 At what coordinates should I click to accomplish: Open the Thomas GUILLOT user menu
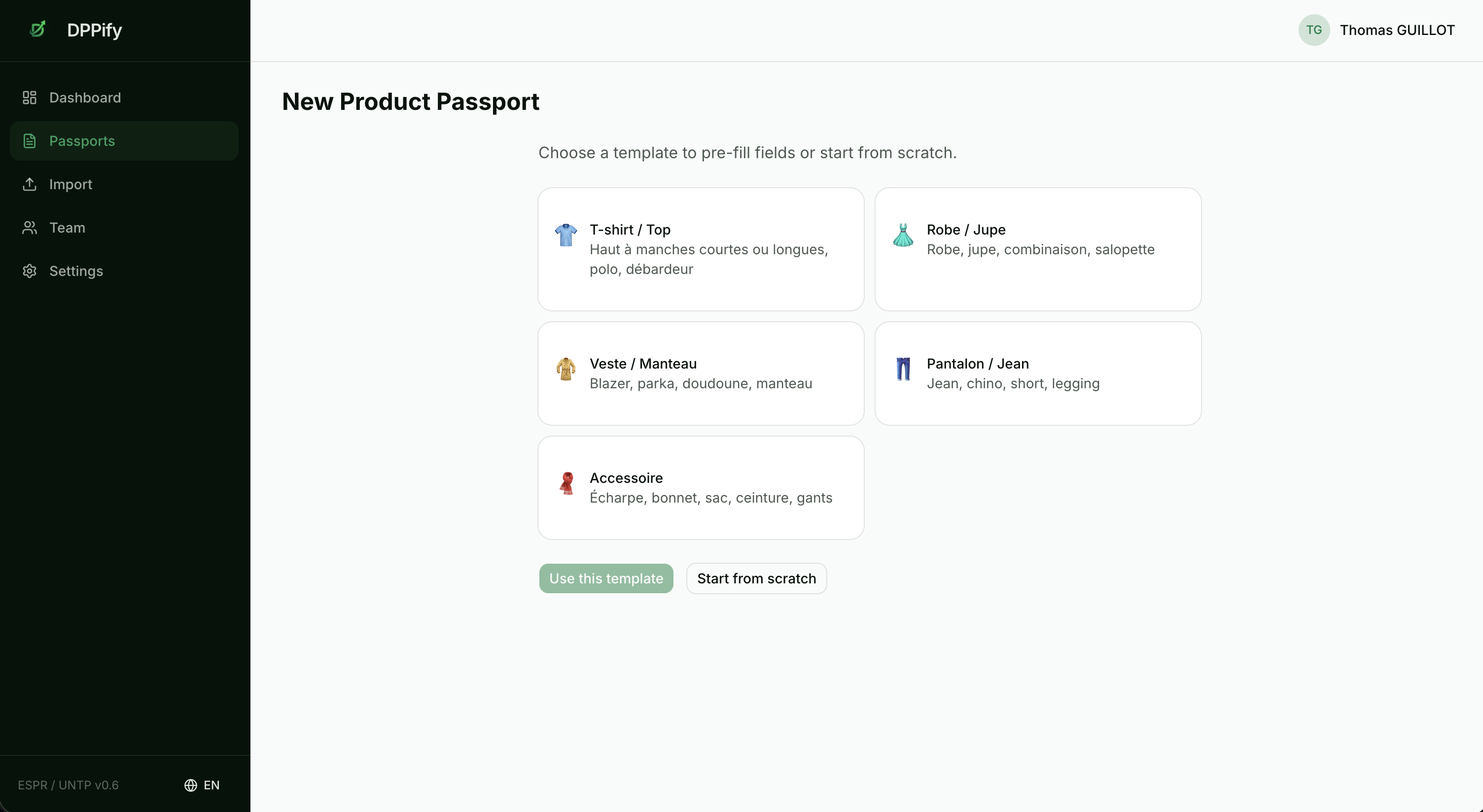point(1397,30)
